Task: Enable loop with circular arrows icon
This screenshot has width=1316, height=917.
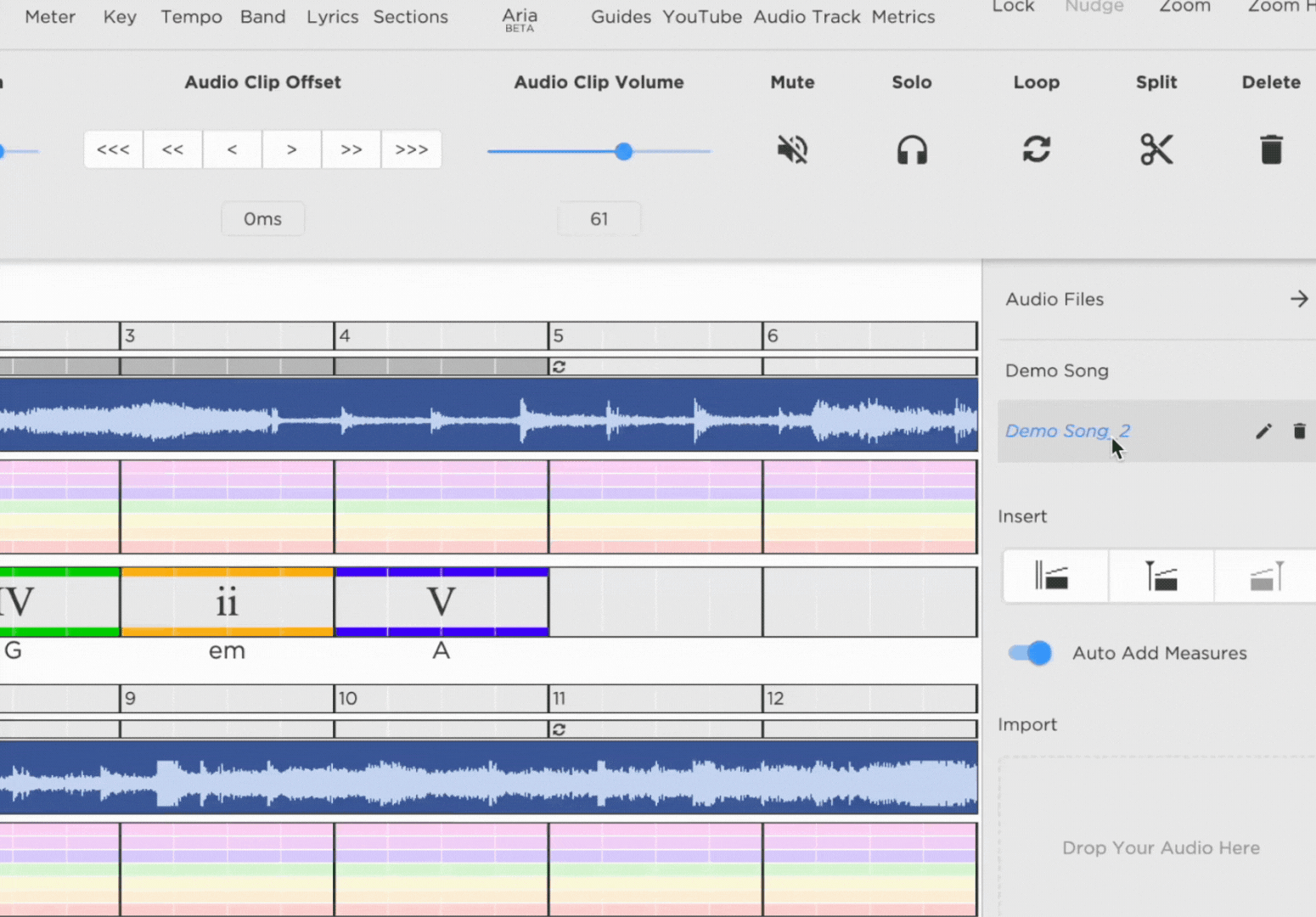Action: [1037, 149]
